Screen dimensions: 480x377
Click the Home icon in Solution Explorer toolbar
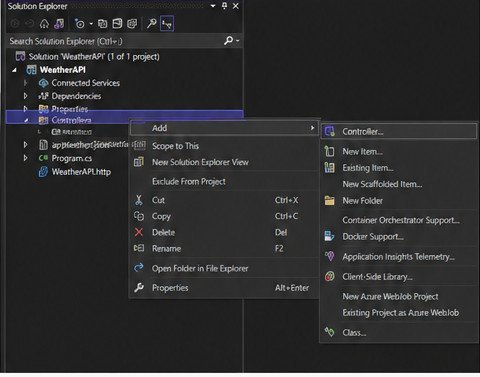click(44, 24)
